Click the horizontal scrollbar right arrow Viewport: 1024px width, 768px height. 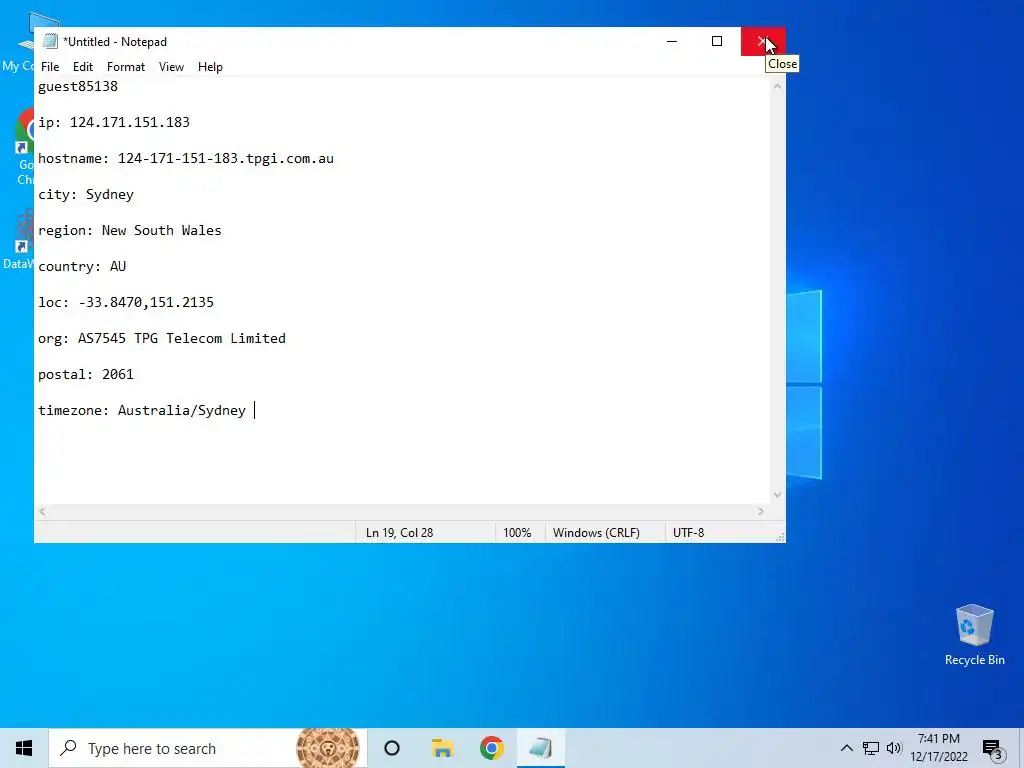(761, 511)
